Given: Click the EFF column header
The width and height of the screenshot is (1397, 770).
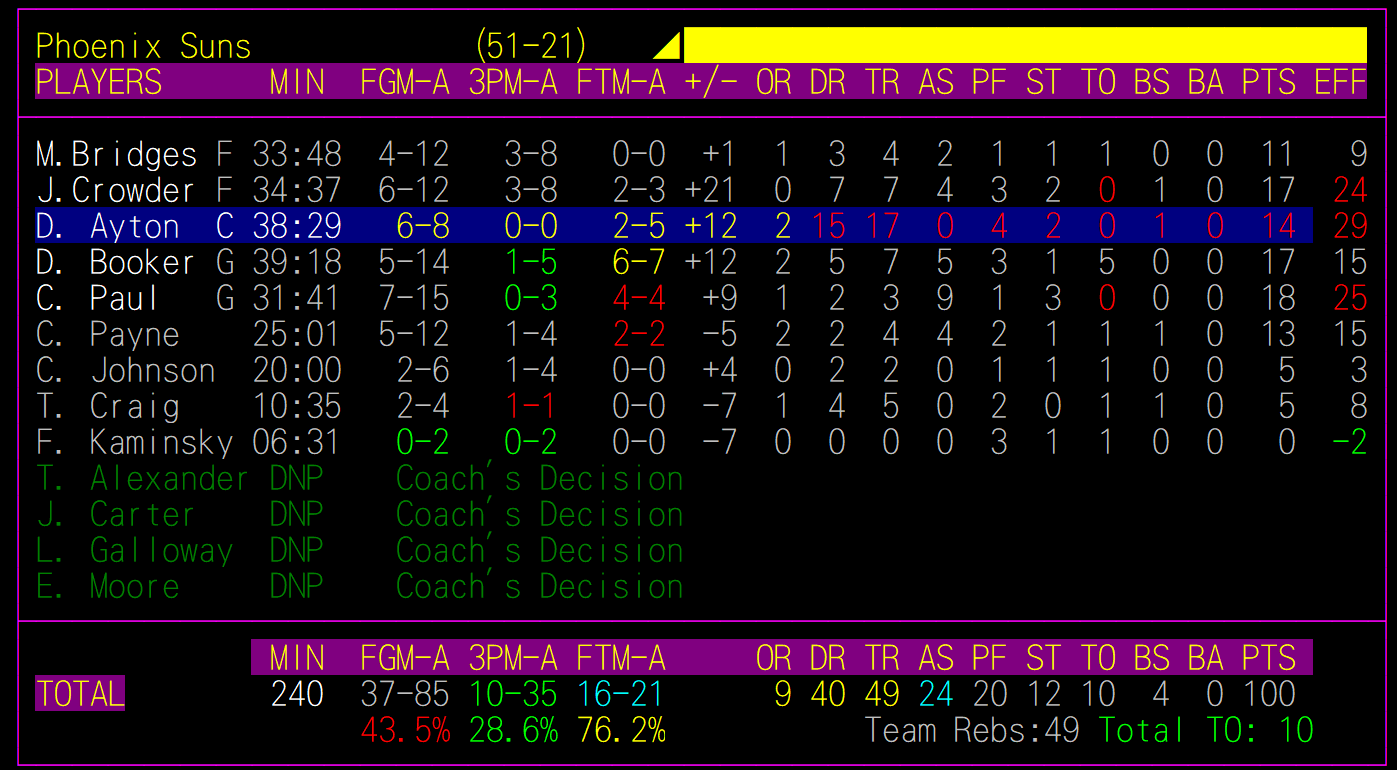Looking at the screenshot, I should [x=1340, y=82].
